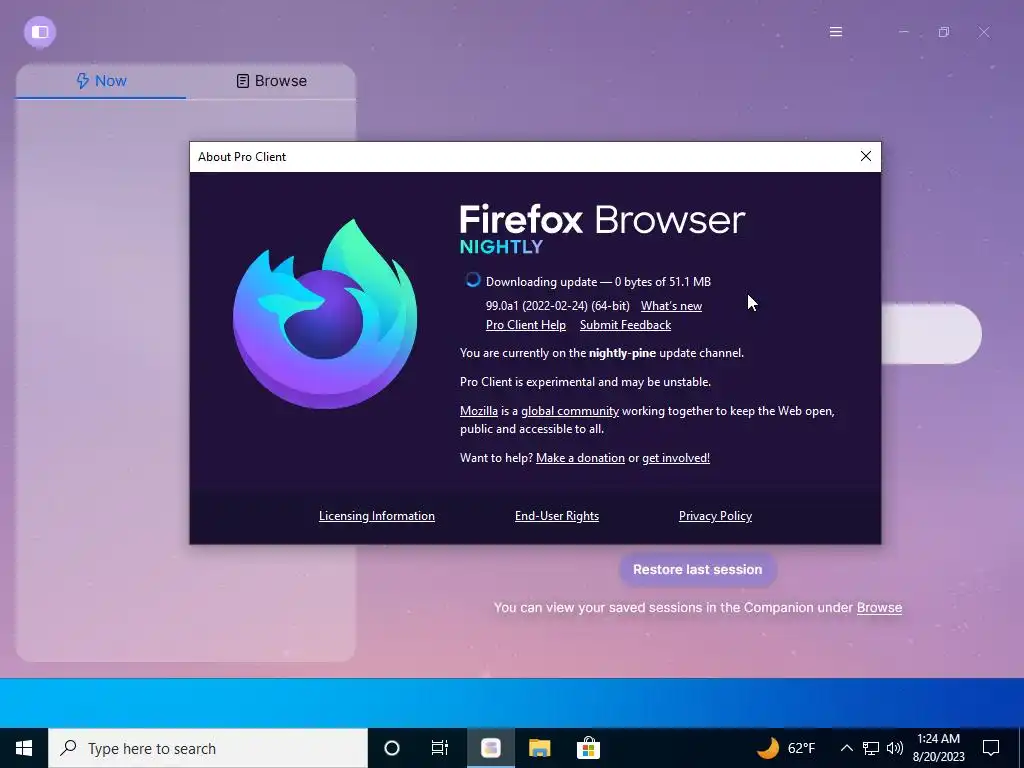The image size is (1024, 768).
Task: Click the Restore last session button
Action: coord(697,569)
